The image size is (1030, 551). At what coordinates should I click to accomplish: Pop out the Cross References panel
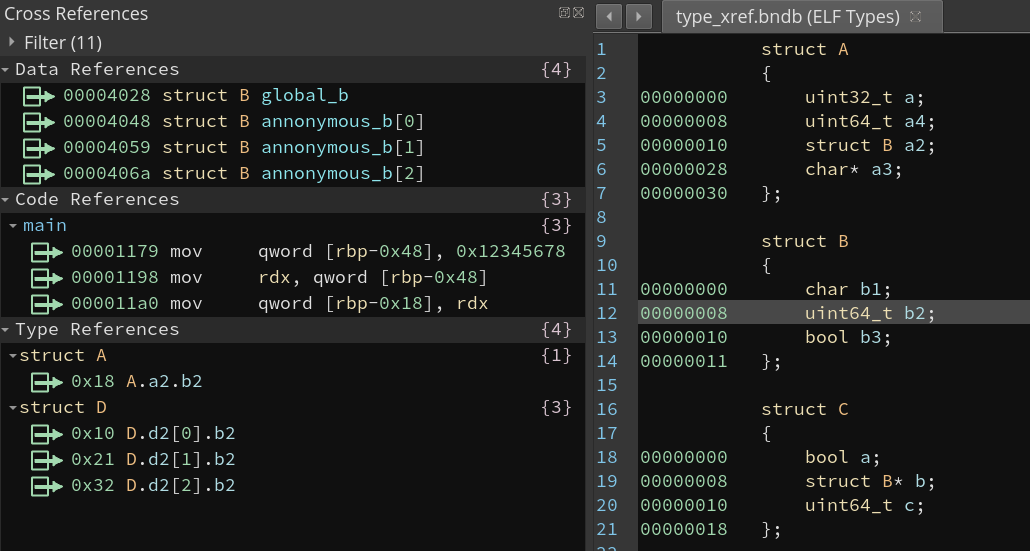[564, 12]
